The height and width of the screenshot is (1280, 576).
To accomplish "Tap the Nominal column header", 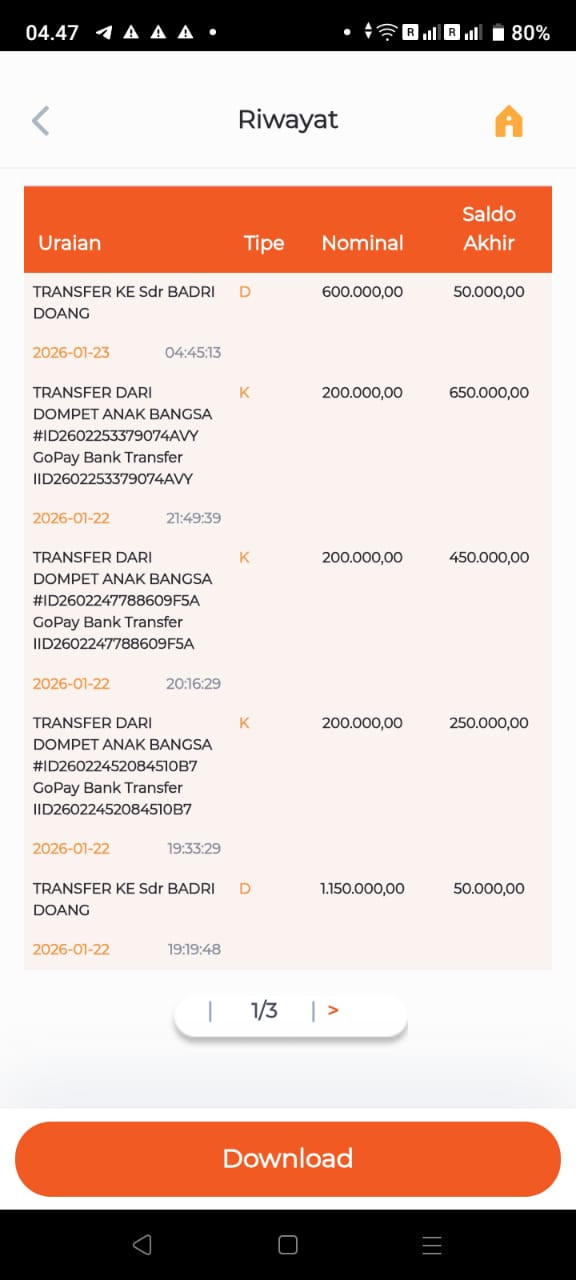I will (x=362, y=243).
